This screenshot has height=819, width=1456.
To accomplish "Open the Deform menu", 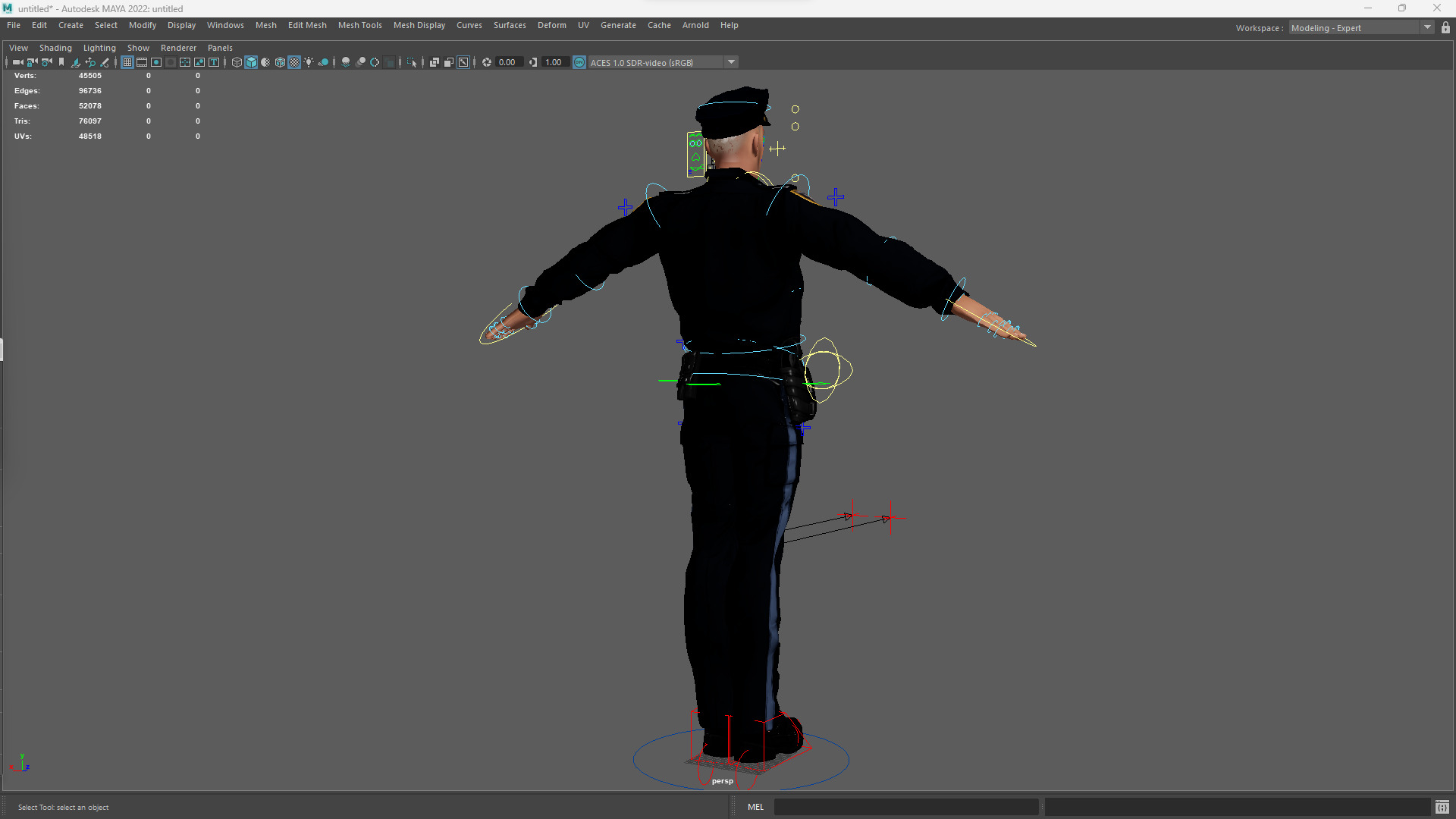I will point(551,25).
